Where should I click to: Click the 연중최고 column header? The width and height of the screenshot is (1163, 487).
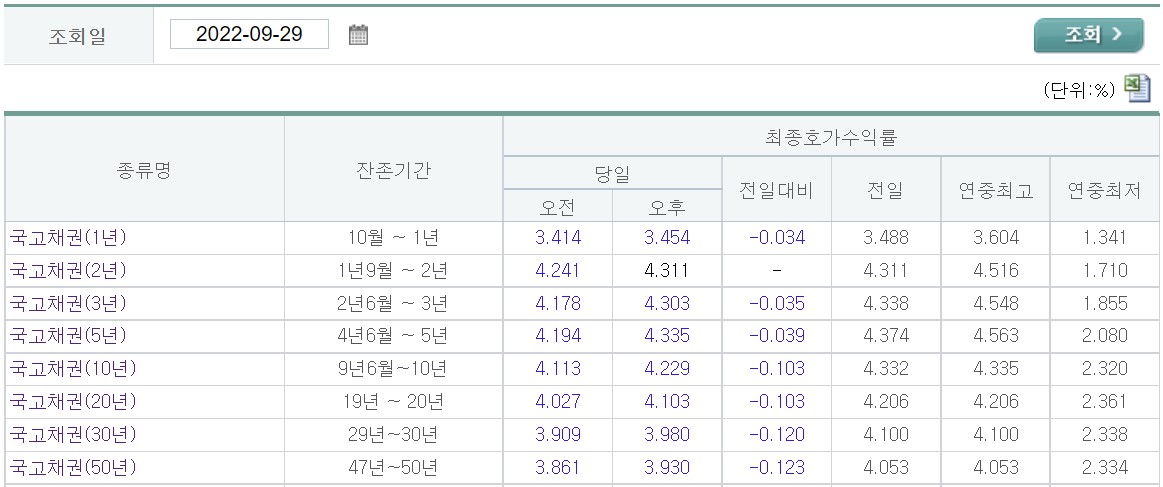[995, 190]
